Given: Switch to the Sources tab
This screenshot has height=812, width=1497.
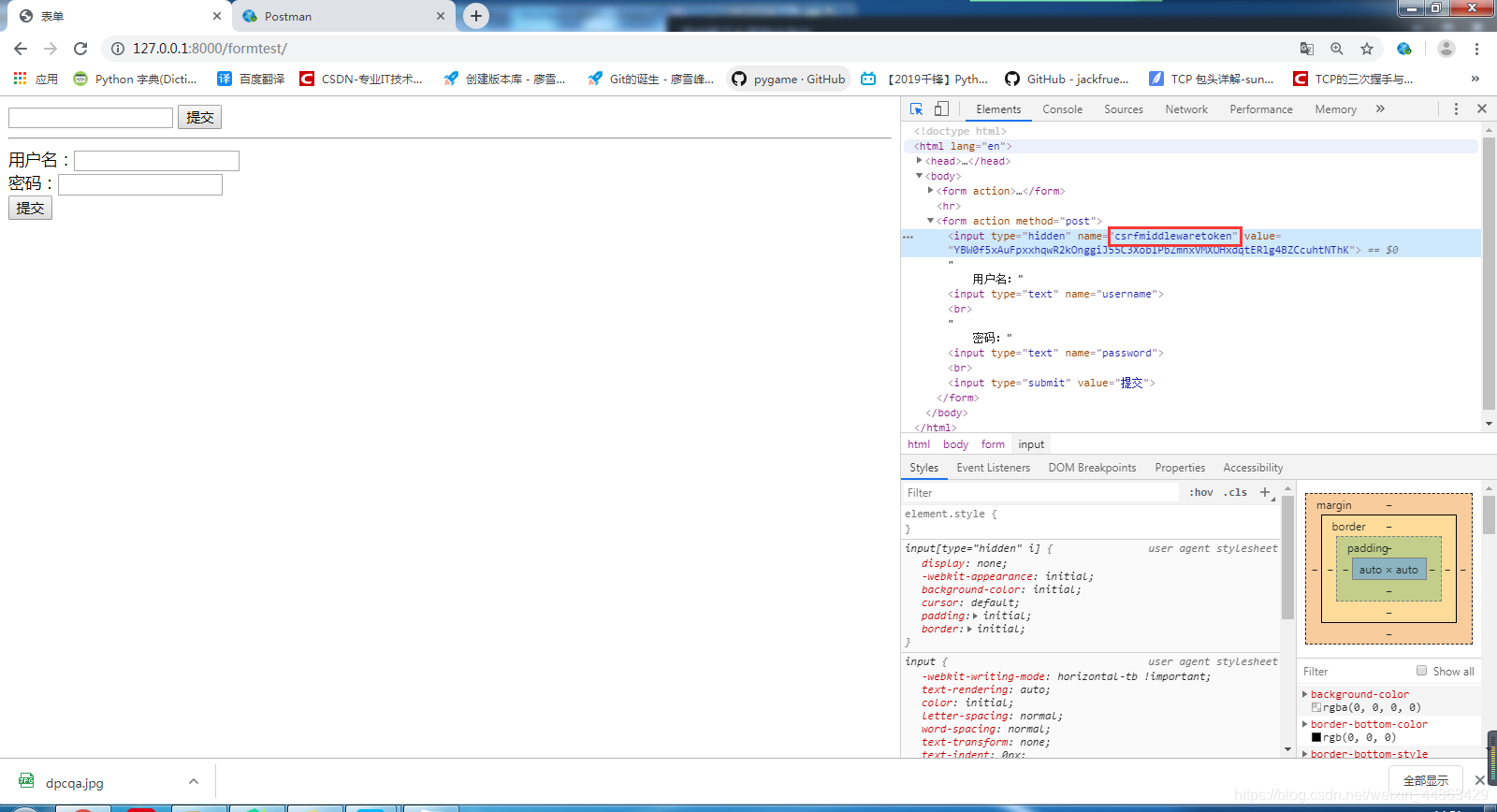Looking at the screenshot, I should (1124, 109).
